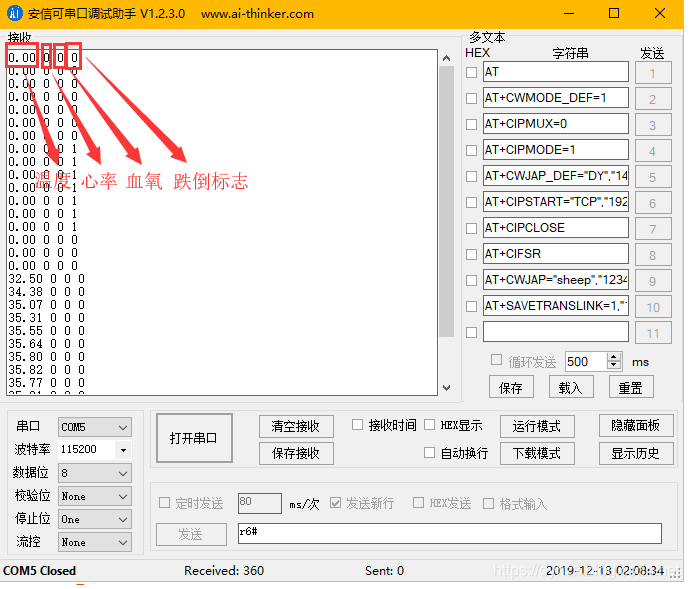Screen dimensions: 691x589
Task: Minimize the serial debug assistant window
Action: [x=569, y=13]
